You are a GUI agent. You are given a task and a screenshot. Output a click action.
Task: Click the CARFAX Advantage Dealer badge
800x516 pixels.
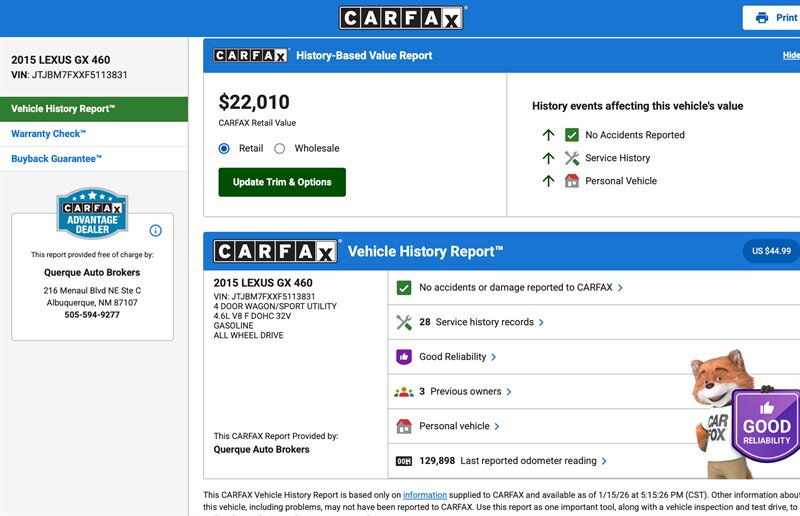pos(93,212)
